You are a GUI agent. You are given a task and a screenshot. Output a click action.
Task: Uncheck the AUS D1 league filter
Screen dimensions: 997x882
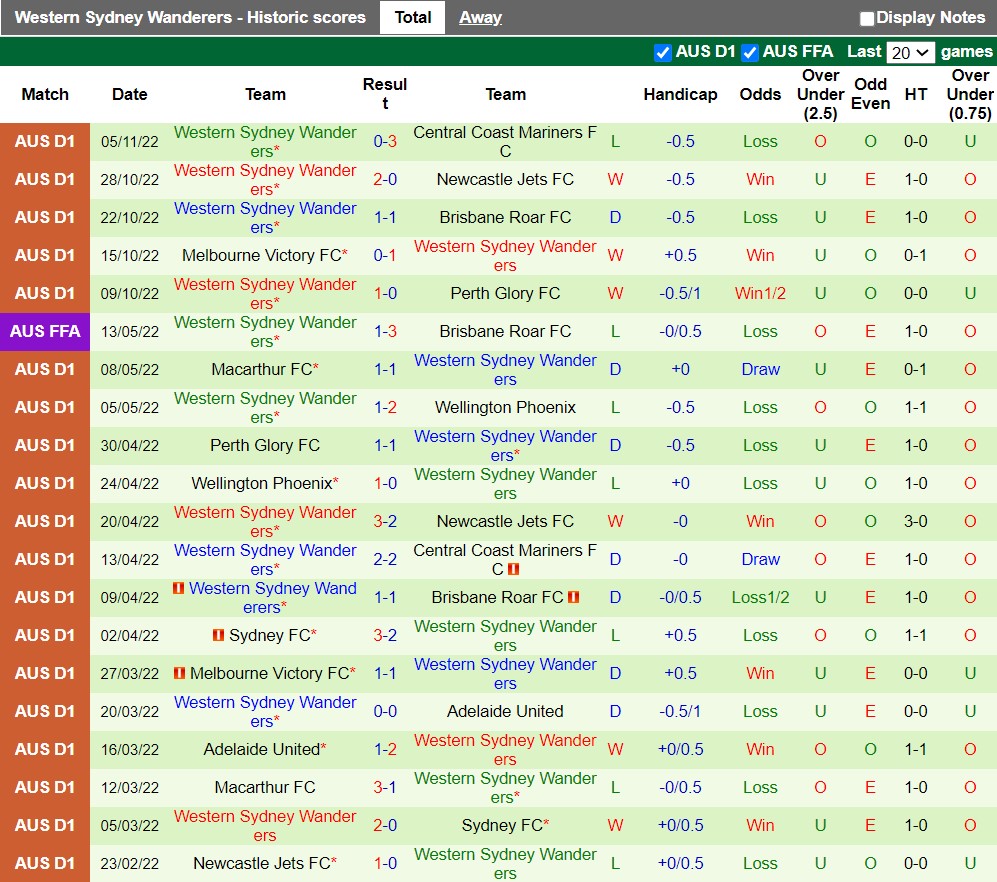662,52
